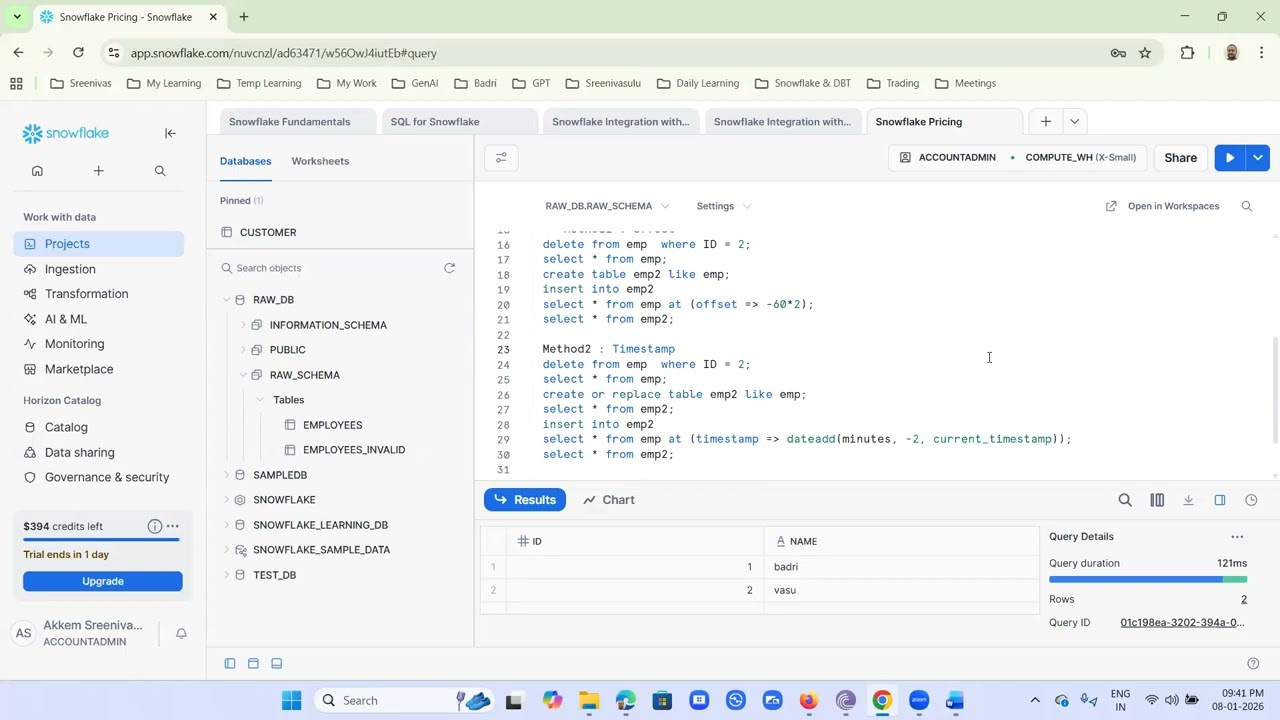The width and height of the screenshot is (1280, 720).
Task: Open worksheet tabs overflow dropdown
Action: 1074,122
